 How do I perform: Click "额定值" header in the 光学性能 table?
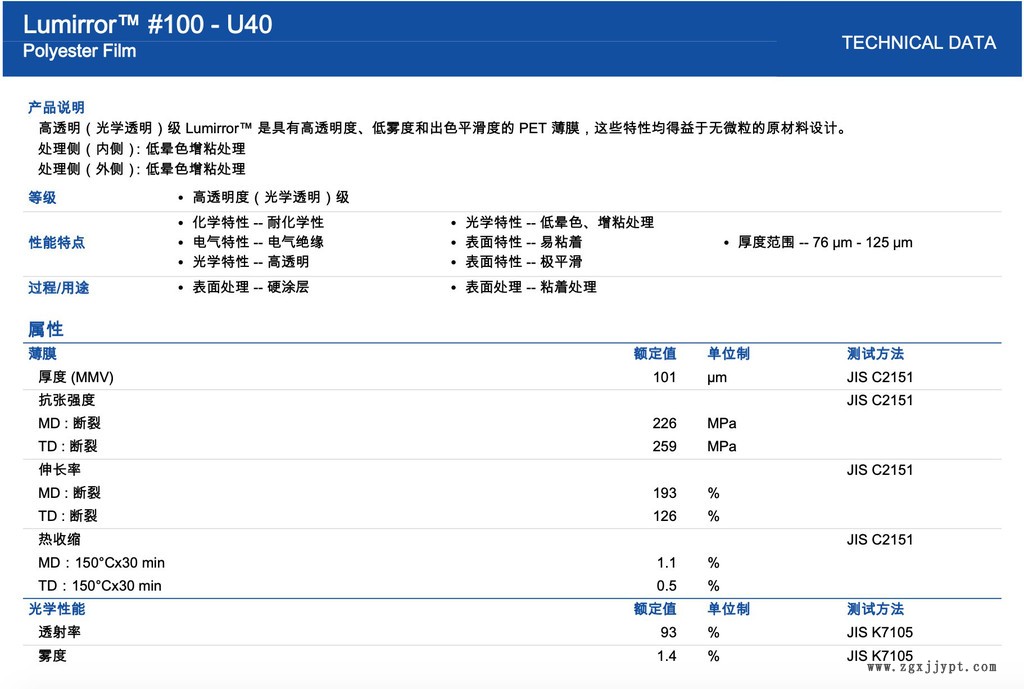click(x=655, y=609)
